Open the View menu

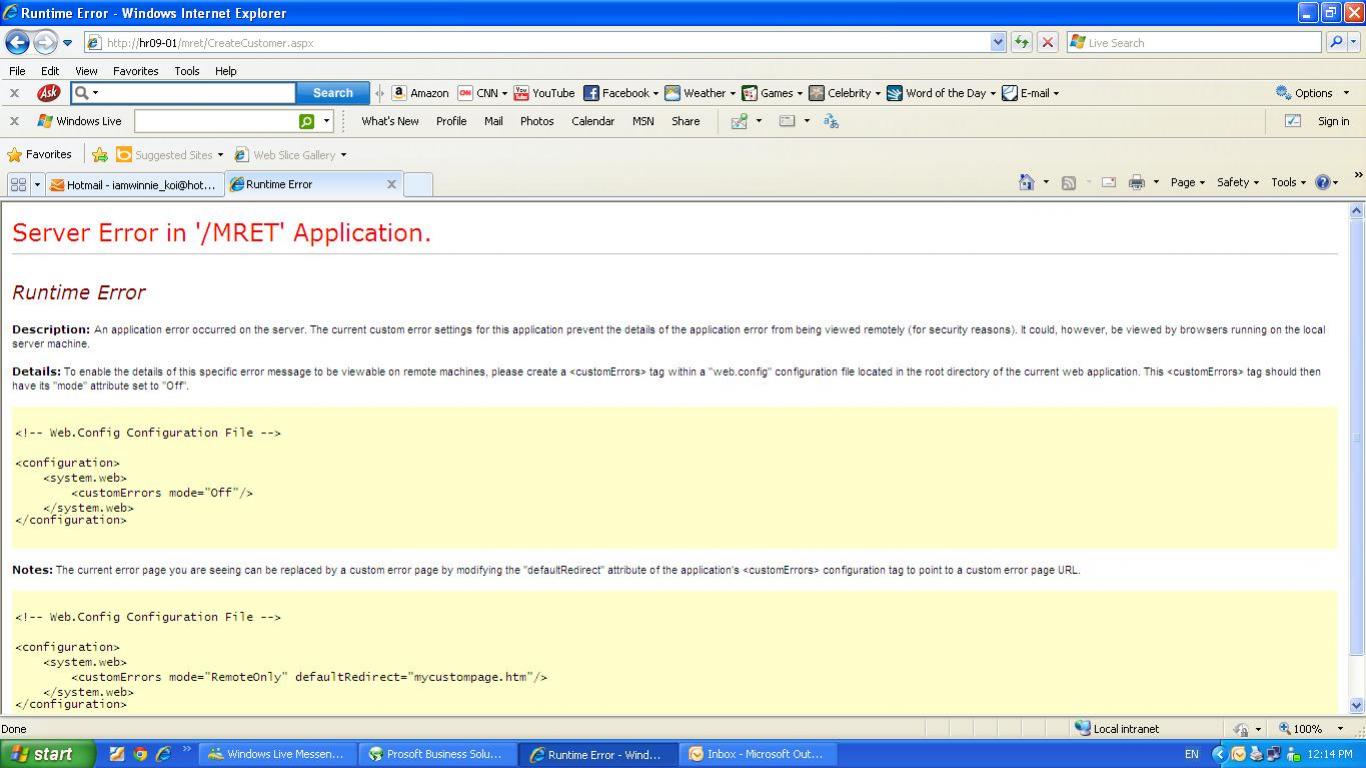(86, 71)
